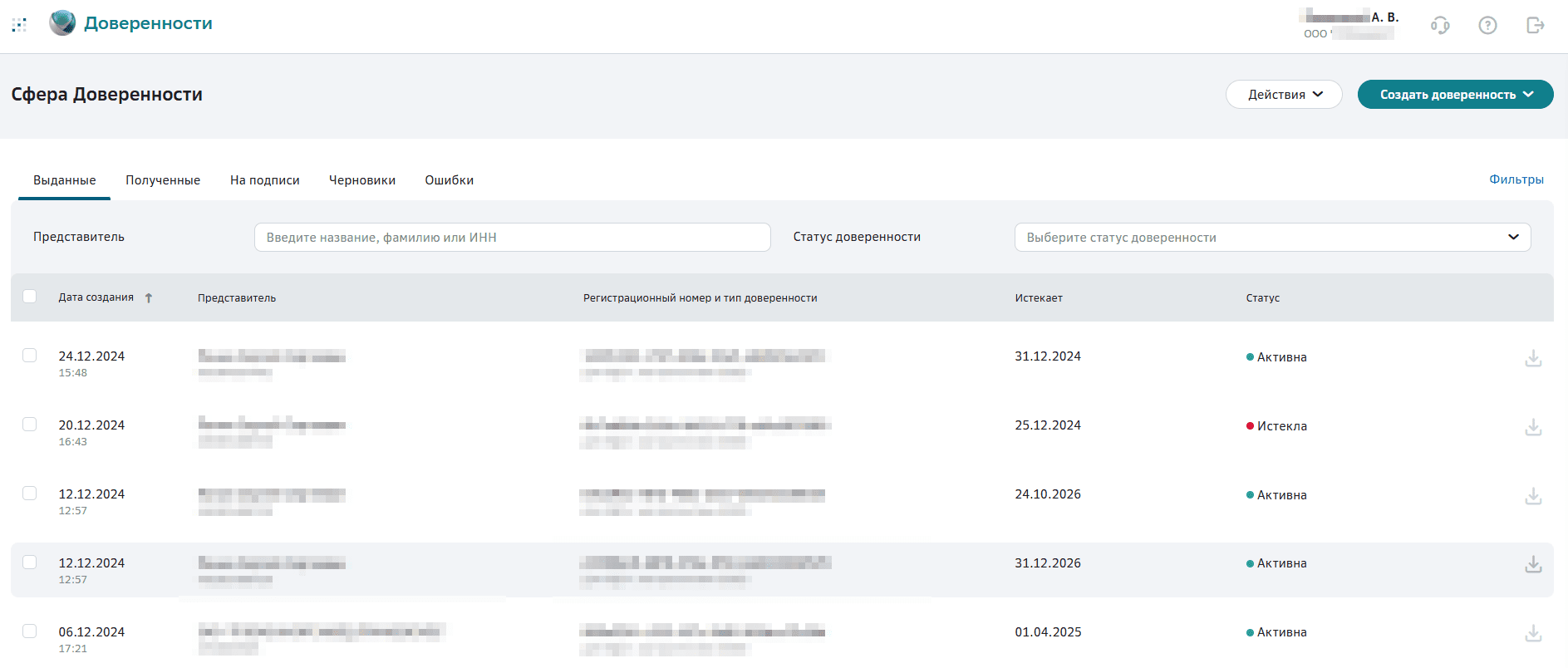Screen dimensions: 1568x668
Task: Click the Доверенности header title link
Action: tap(148, 23)
